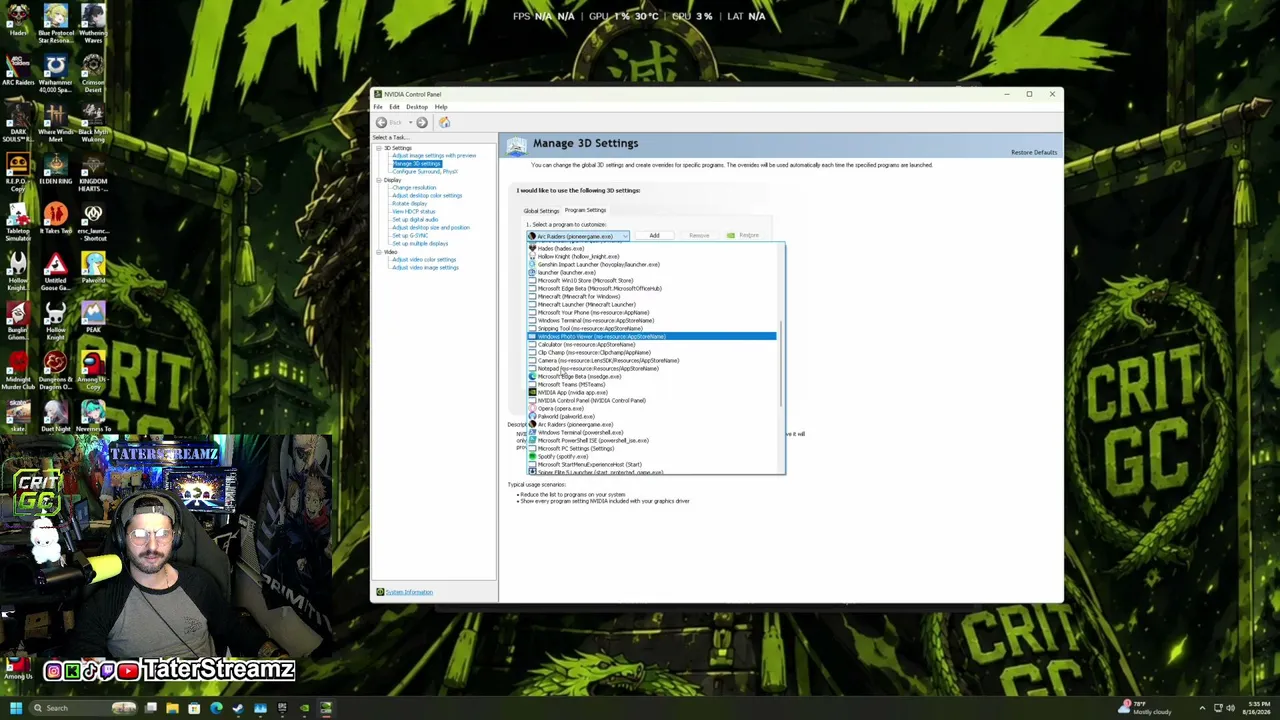Open Set up G-SYNC
Screen dimensions: 1280x720
[410, 236]
